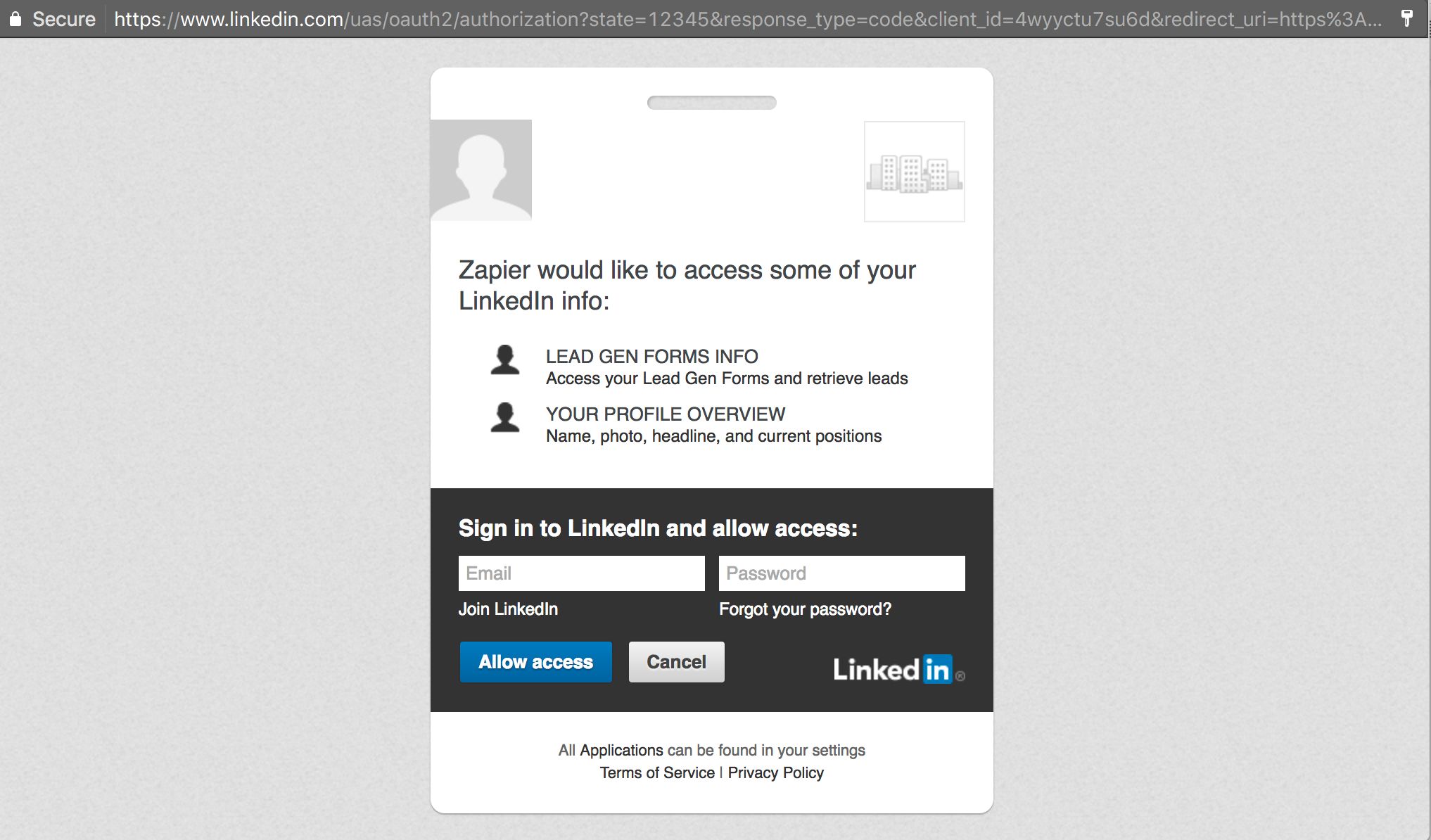Click the saved password key icon
1431x840 pixels.
pyautogui.click(x=1406, y=18)
